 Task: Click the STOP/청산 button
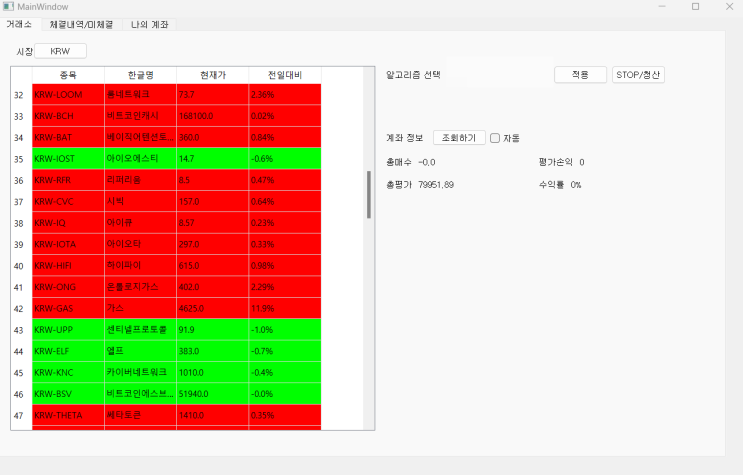coord(638,75)
